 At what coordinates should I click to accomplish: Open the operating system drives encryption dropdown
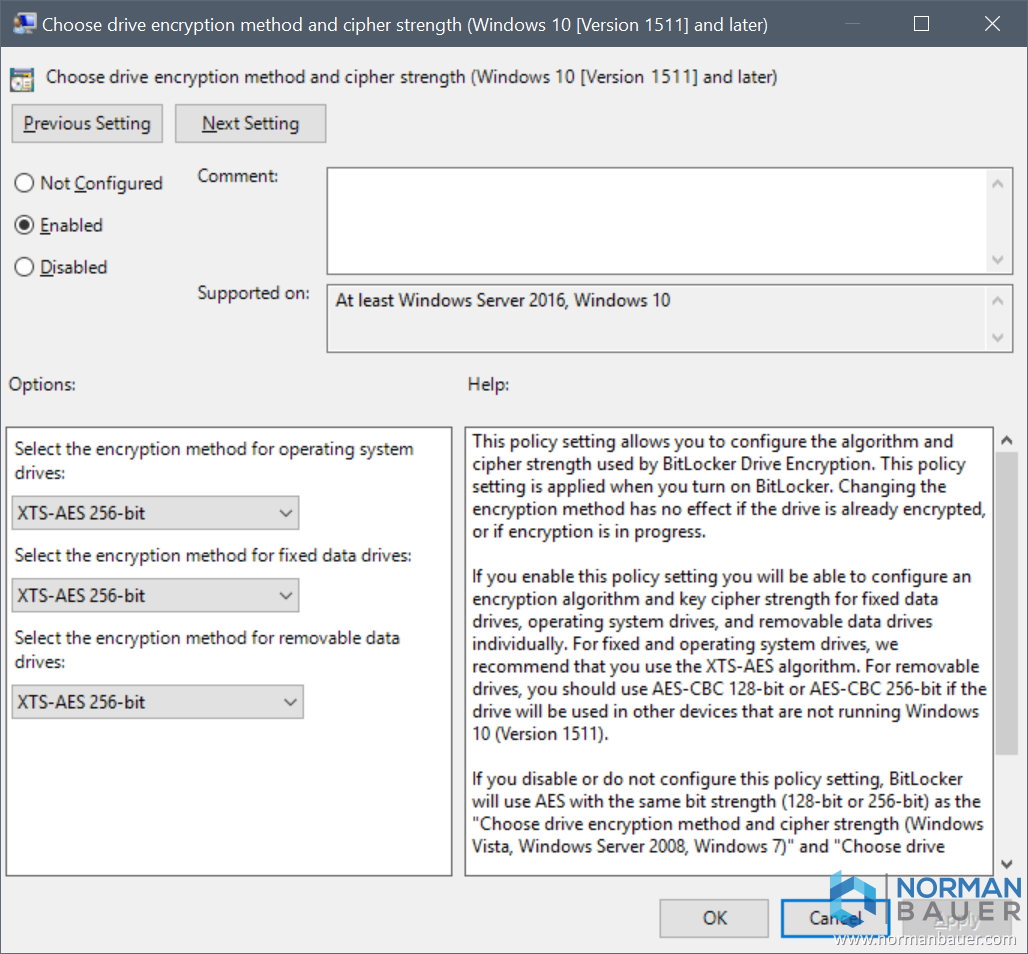click(156, 514)
